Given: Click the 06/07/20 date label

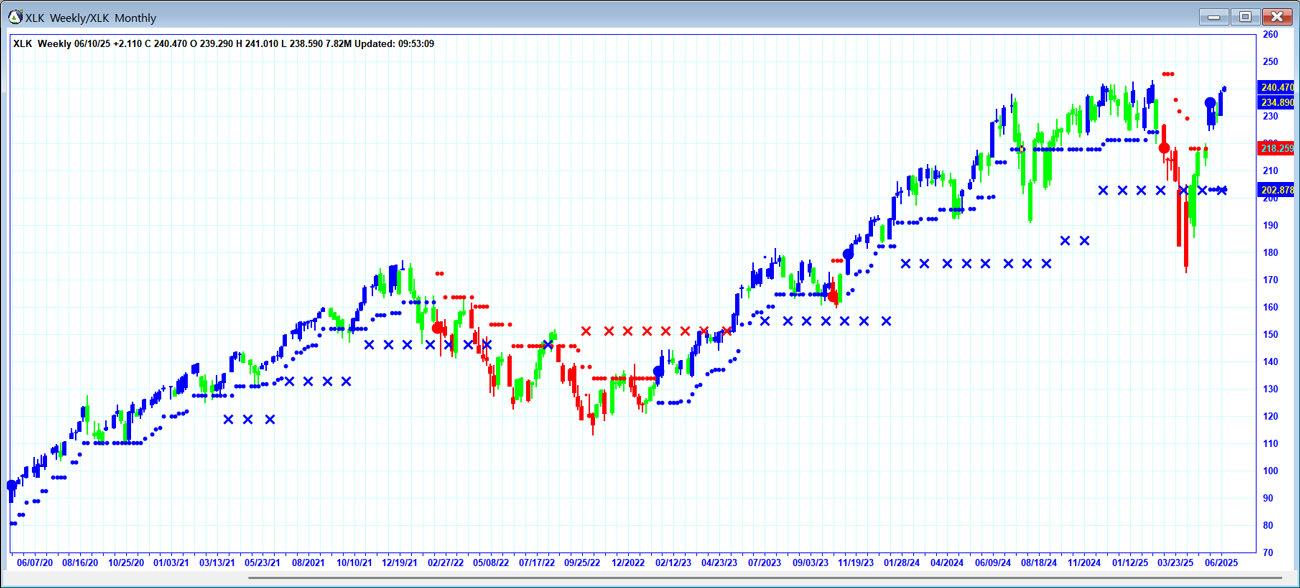Looking at the screenshot, I should 36,562.
